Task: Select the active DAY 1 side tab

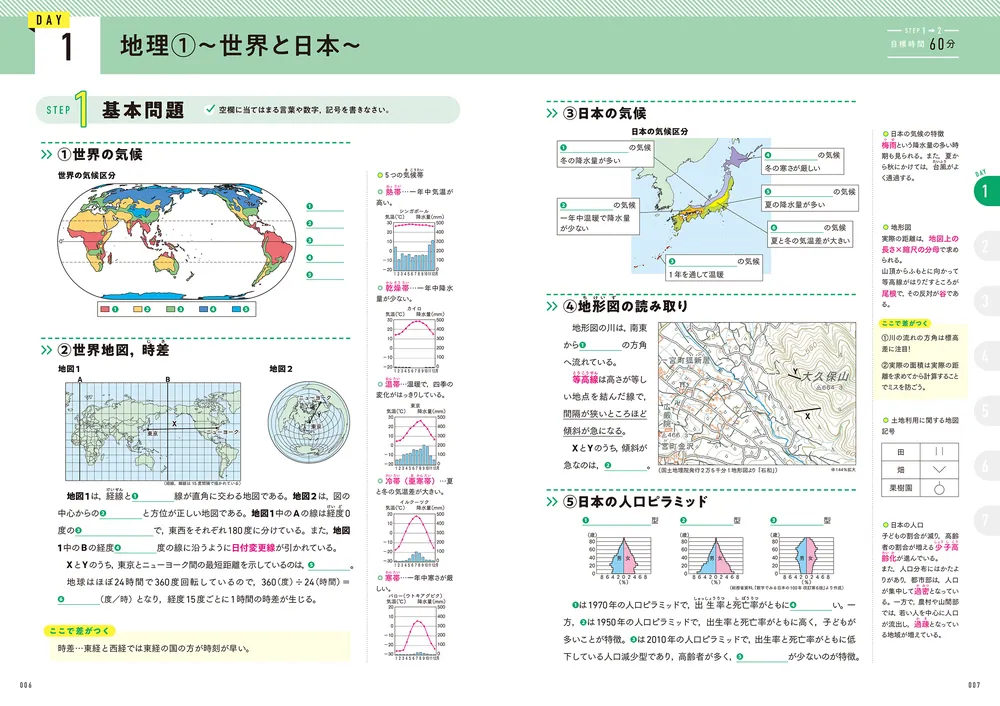Action: [x=986, y=190]
